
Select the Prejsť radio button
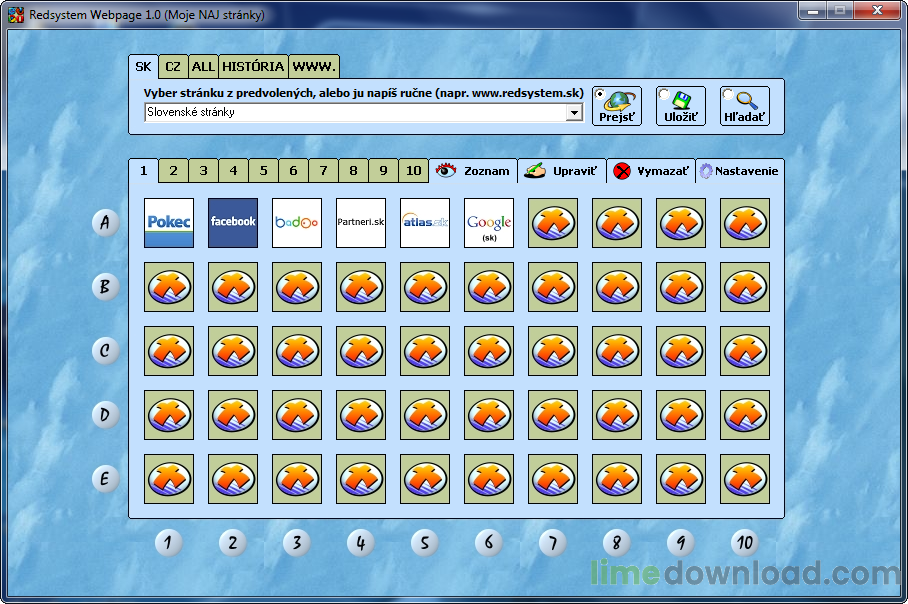[x=600, y=94]
